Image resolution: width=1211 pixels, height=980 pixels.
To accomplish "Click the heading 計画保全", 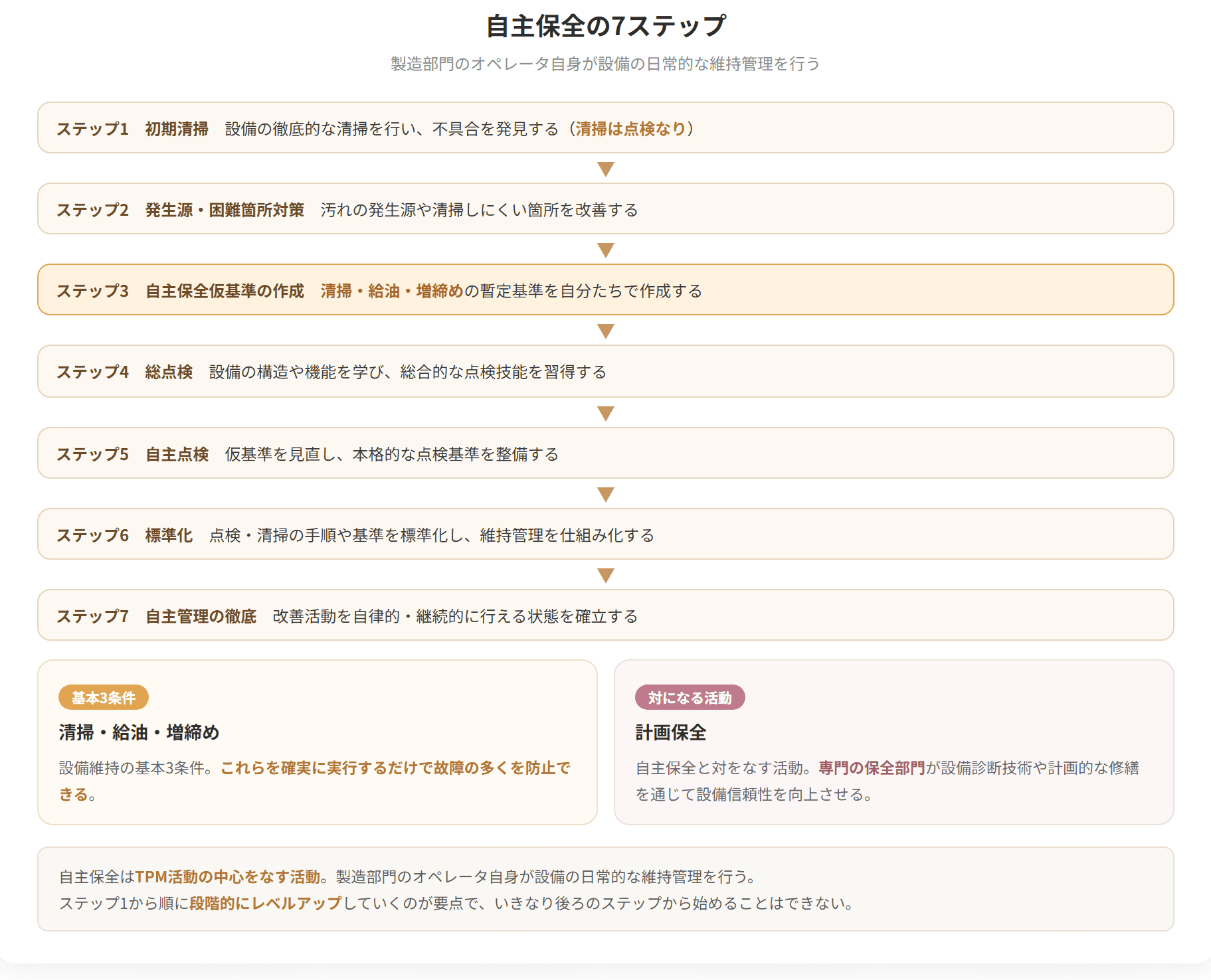I will click(671, 732).
